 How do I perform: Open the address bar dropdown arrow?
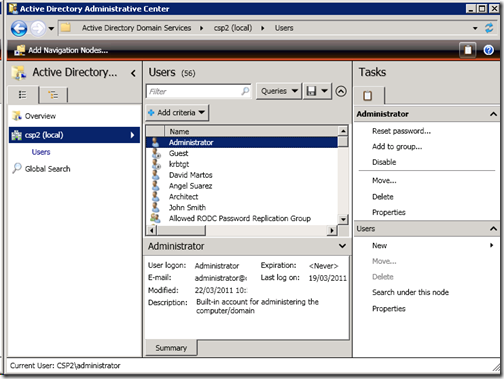[475, 28]
